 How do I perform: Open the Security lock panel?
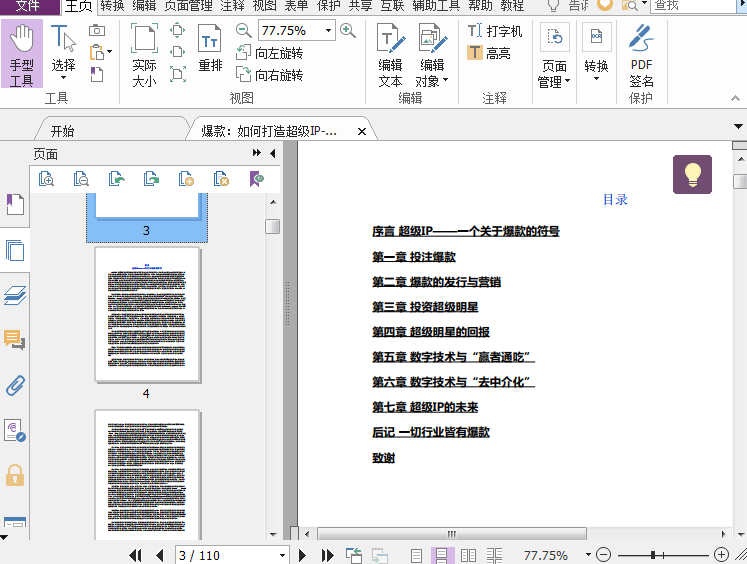tap(15, 475)
